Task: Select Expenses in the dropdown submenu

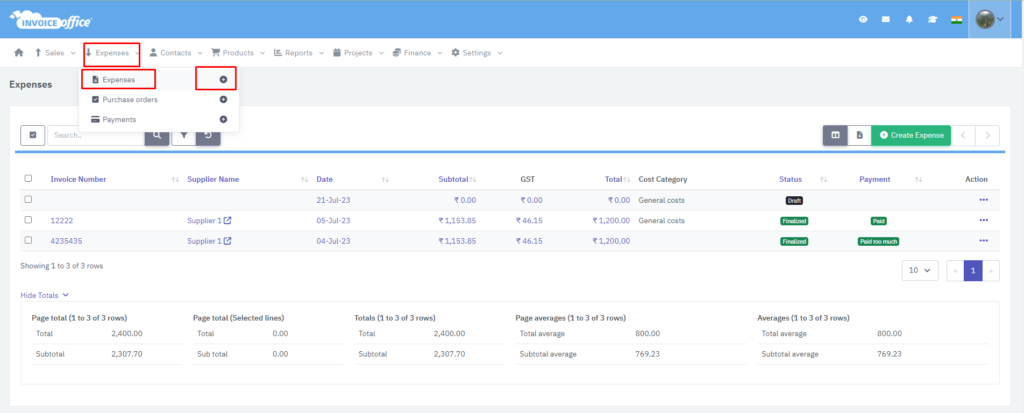Action: click(118, 80)
